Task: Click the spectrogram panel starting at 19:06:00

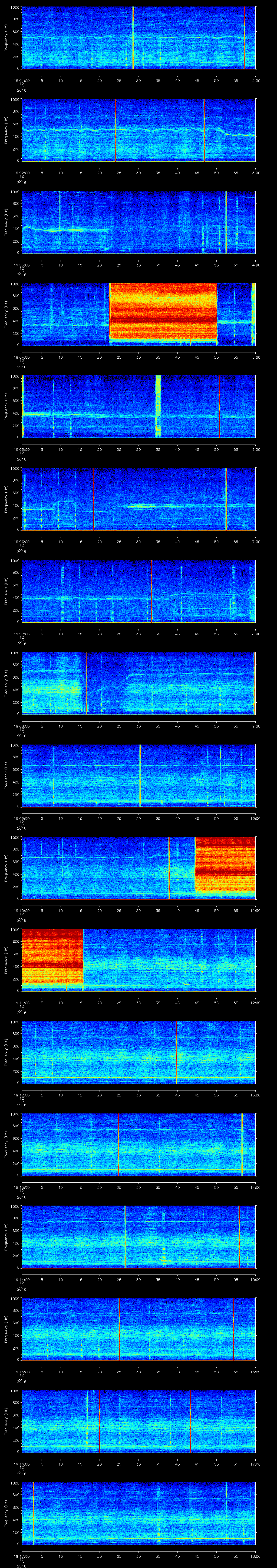Action: (x=138, y=499)
